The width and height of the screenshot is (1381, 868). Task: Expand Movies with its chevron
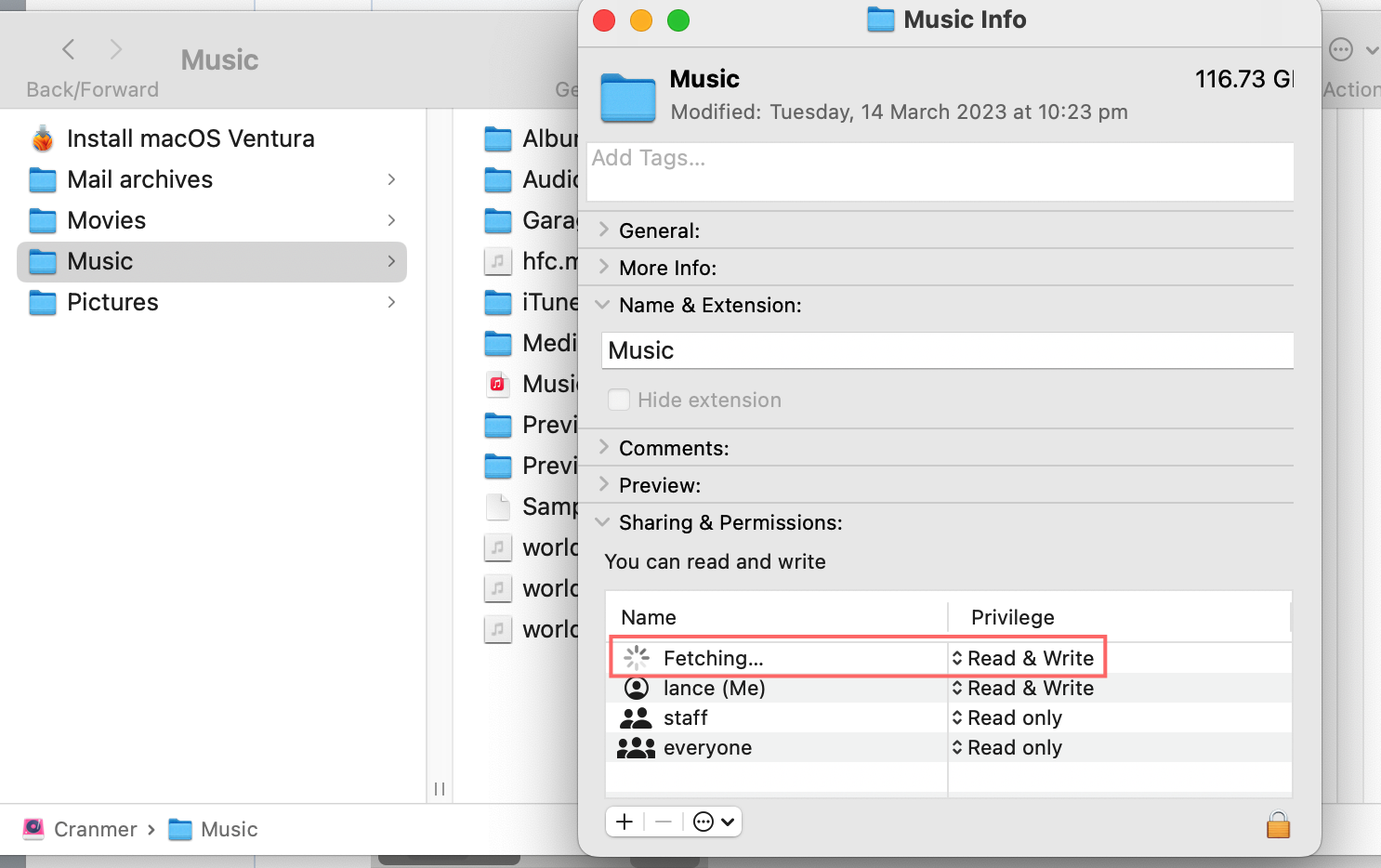[391, 220]
